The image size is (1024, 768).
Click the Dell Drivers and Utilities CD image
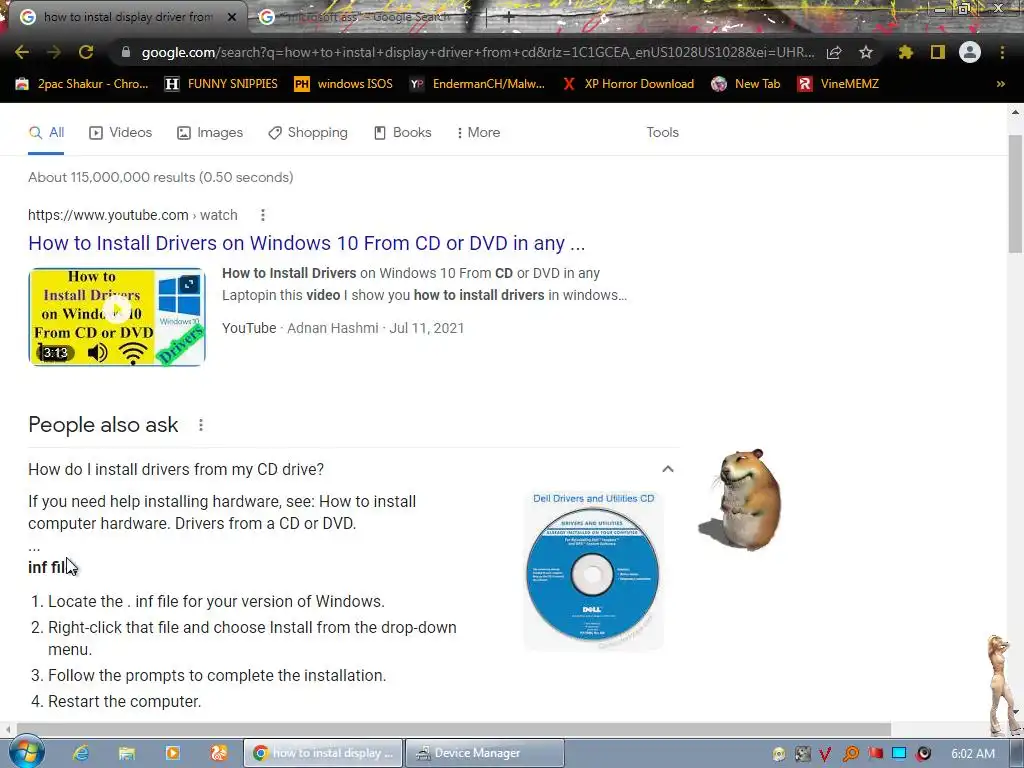[x=593, y=569]
